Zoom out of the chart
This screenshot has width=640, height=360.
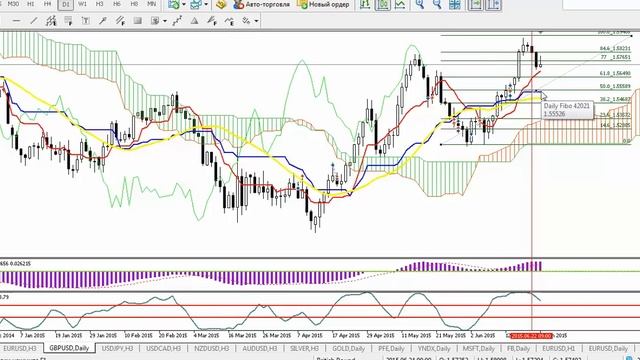(x=437, y=4)
